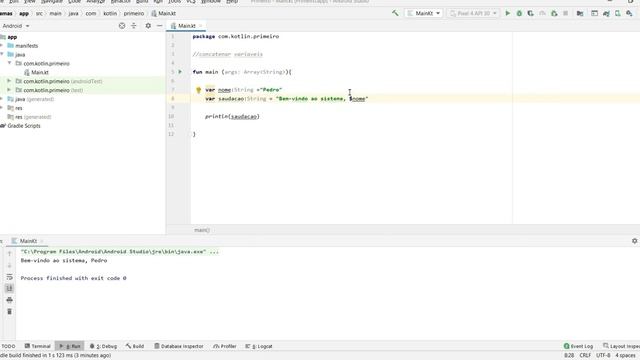Viewport: 640px width, 360px height.
Task: Open Project panel gear options
Action: [x=148, y=26]
